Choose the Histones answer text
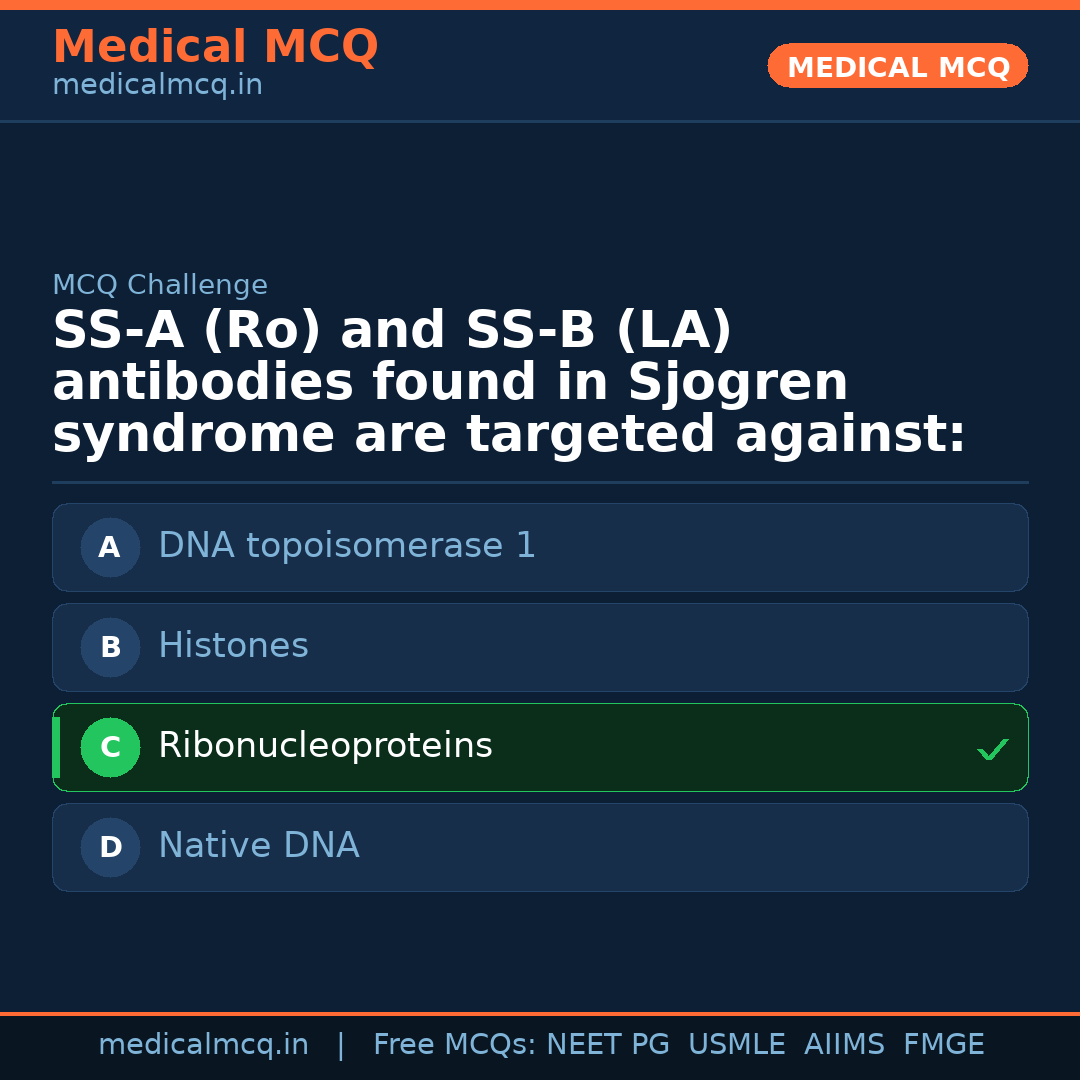The width and height of the screenshot is (1080, 1080). point(233,646)
